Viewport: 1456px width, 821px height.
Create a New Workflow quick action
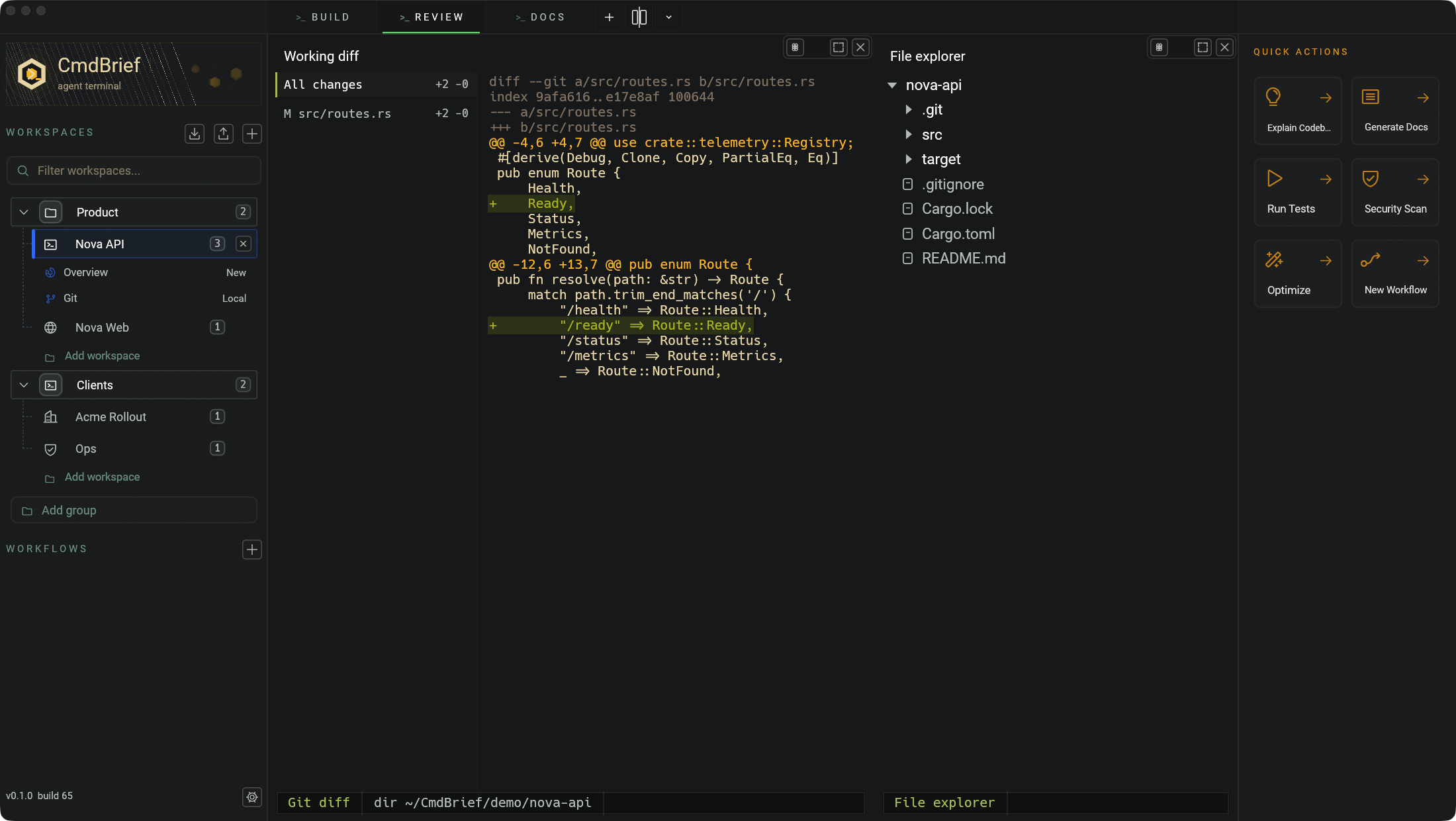coord(1395,273)
